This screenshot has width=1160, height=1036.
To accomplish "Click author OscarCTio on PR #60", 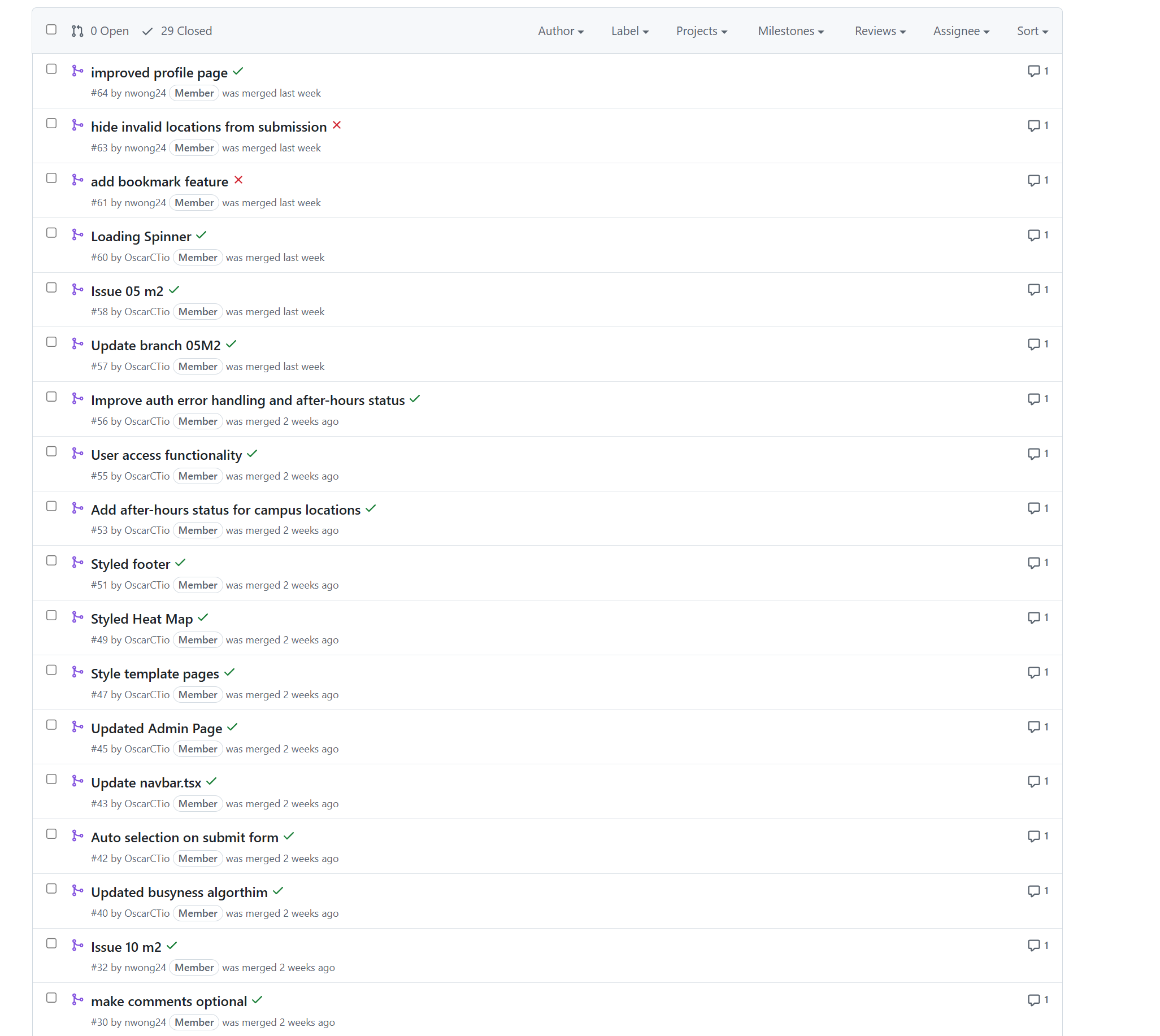I will pos(147,258).
